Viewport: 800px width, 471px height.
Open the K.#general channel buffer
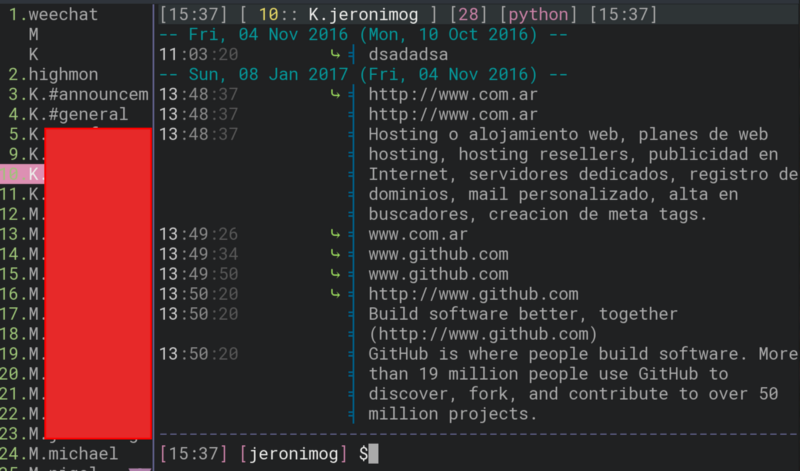78,114
